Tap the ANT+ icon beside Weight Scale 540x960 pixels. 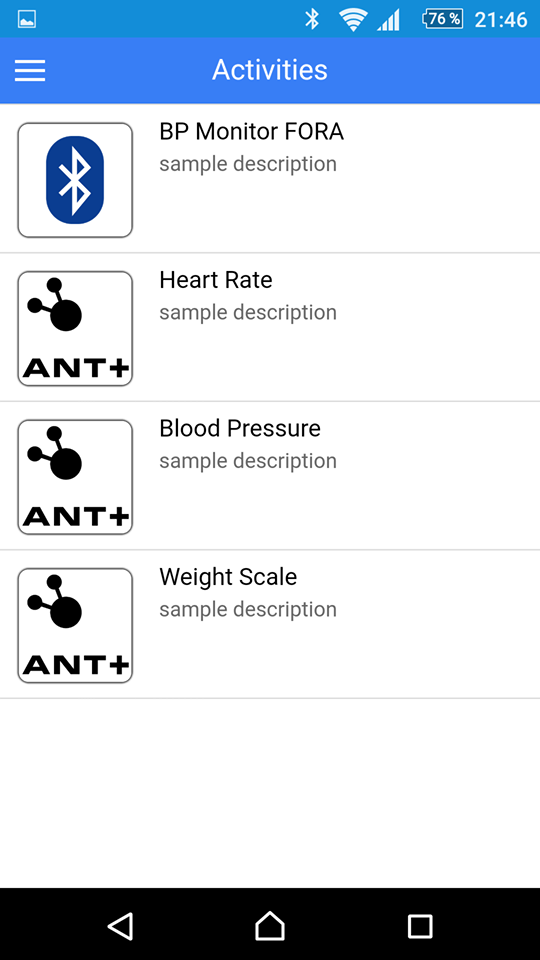pos(75,626)
